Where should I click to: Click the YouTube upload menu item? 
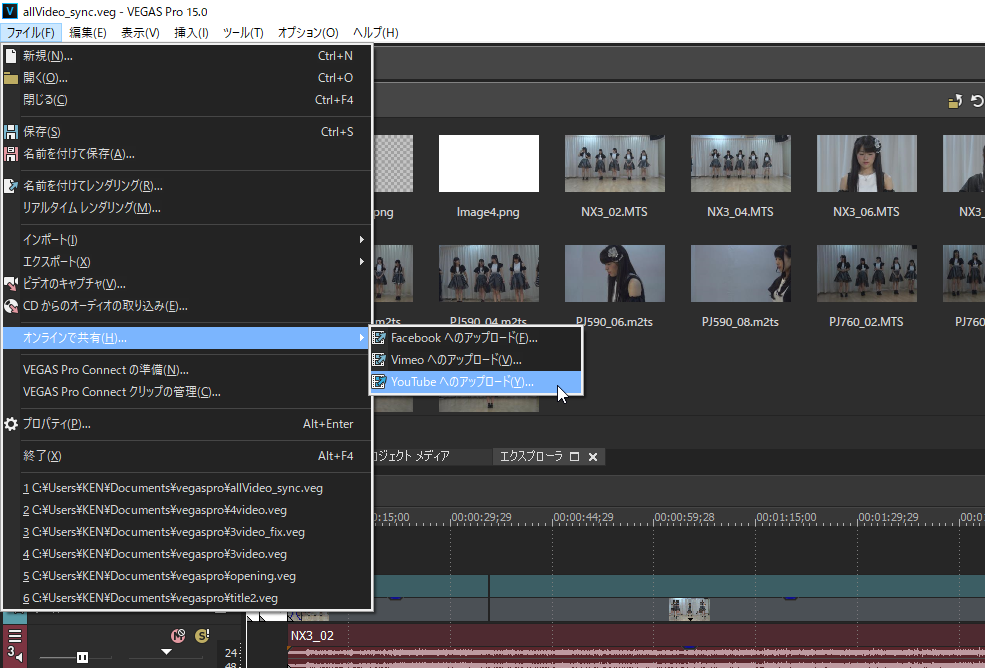462,382
